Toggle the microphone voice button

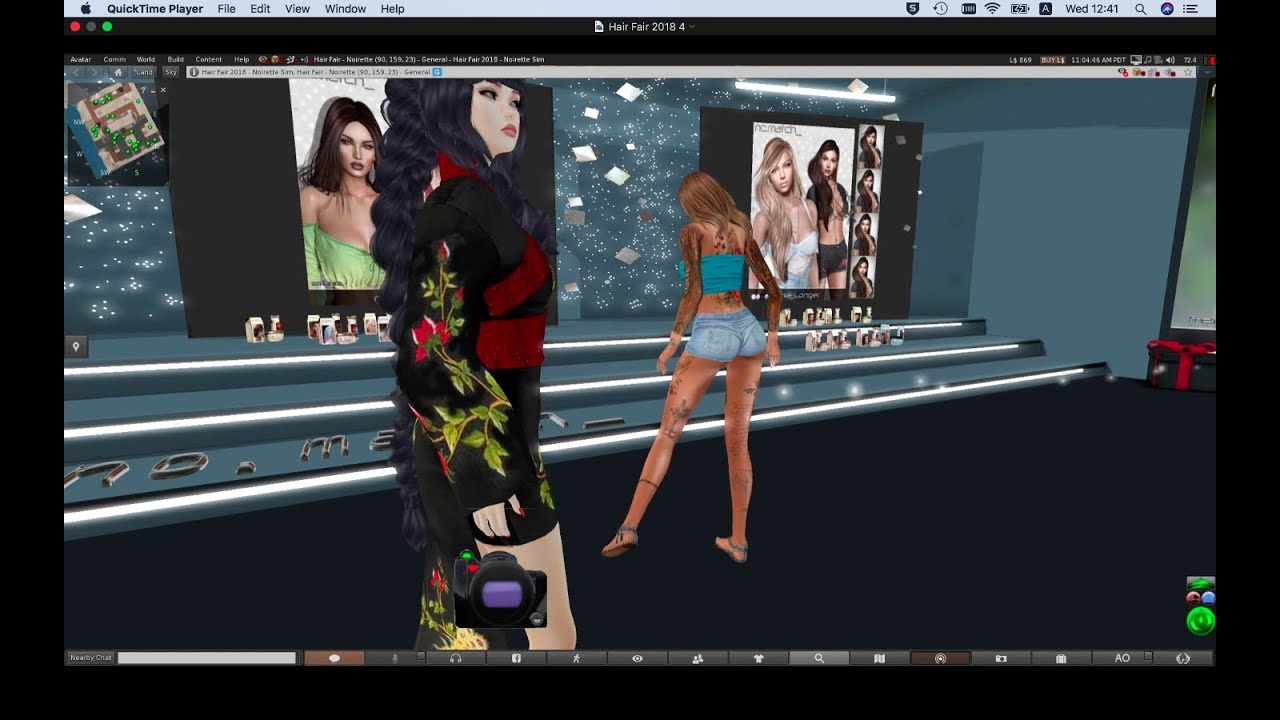click(x=395, y=658)
